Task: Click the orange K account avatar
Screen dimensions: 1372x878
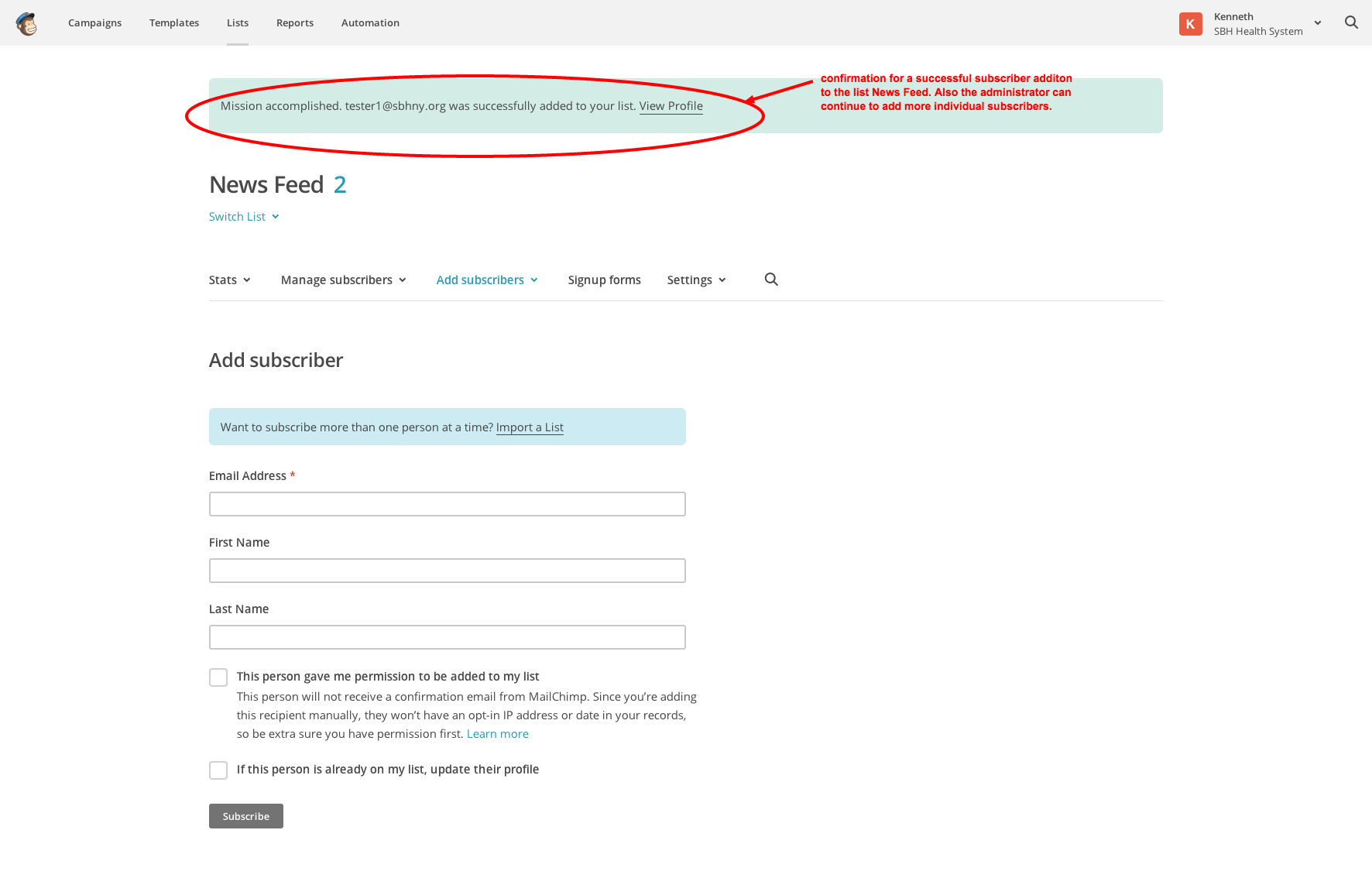Action: 1190,24
